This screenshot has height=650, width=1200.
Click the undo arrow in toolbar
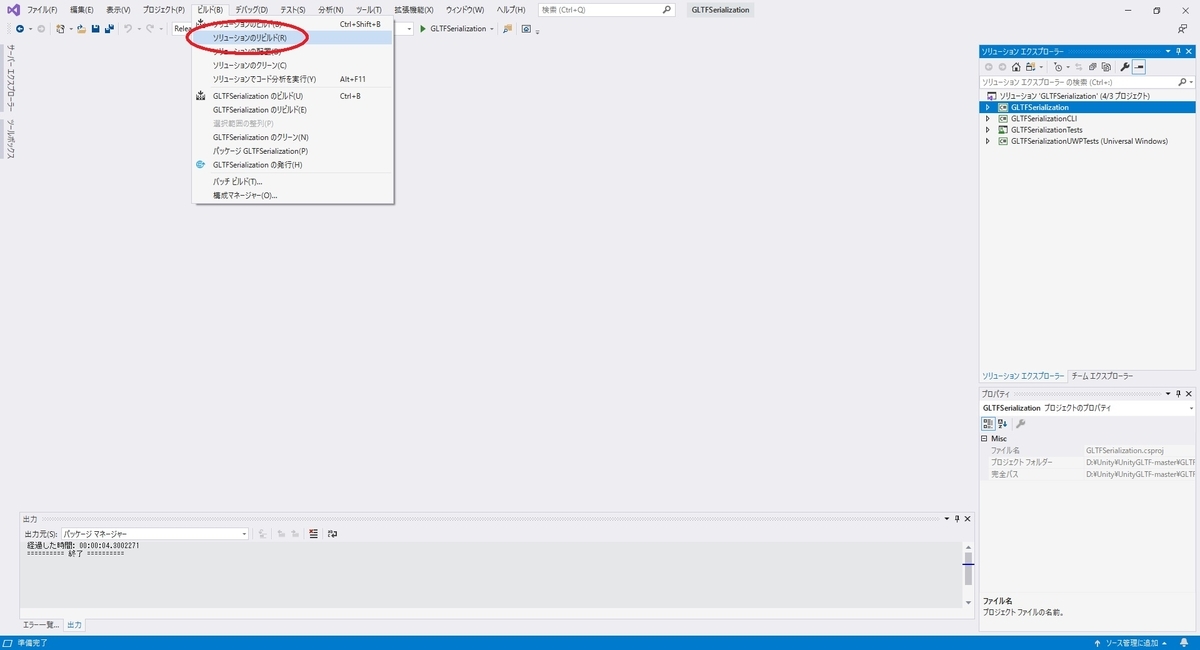[128, 28]
